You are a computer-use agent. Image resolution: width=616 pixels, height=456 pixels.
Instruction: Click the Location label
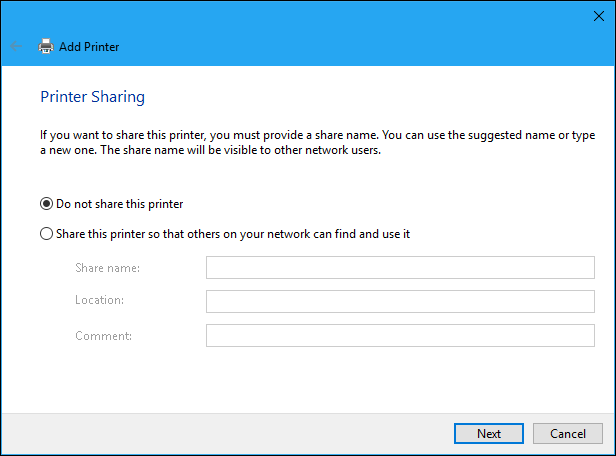99,301
